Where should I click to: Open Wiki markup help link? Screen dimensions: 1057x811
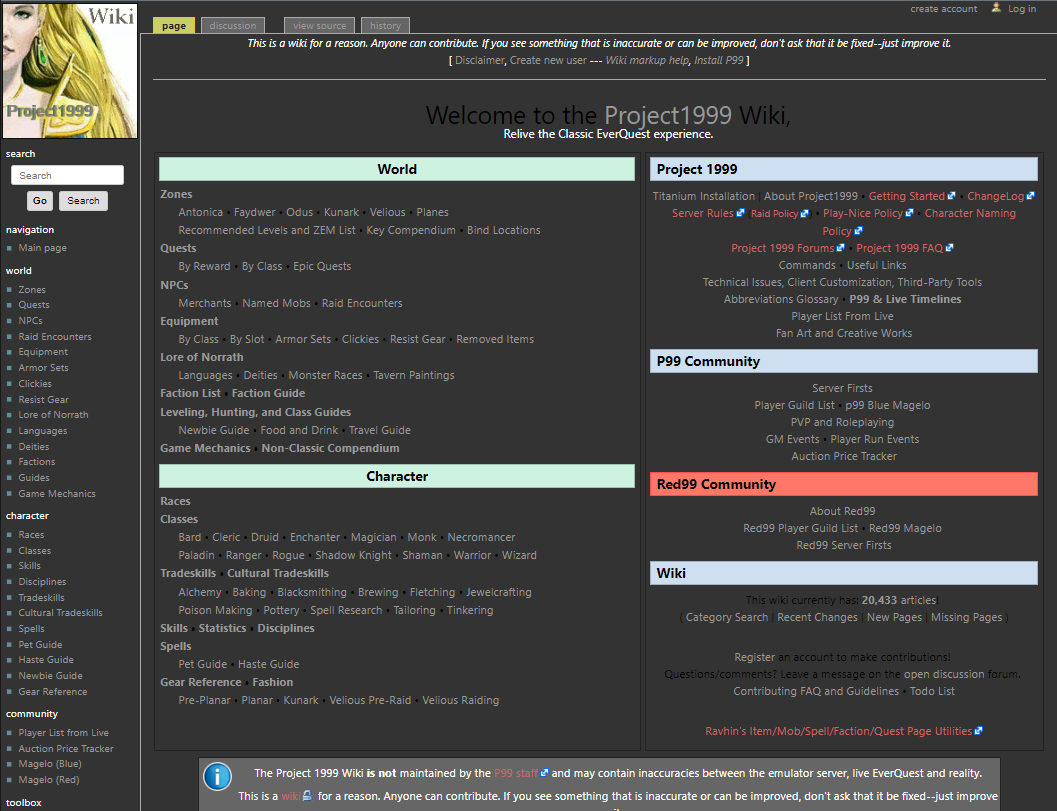[x=647, y=60]
